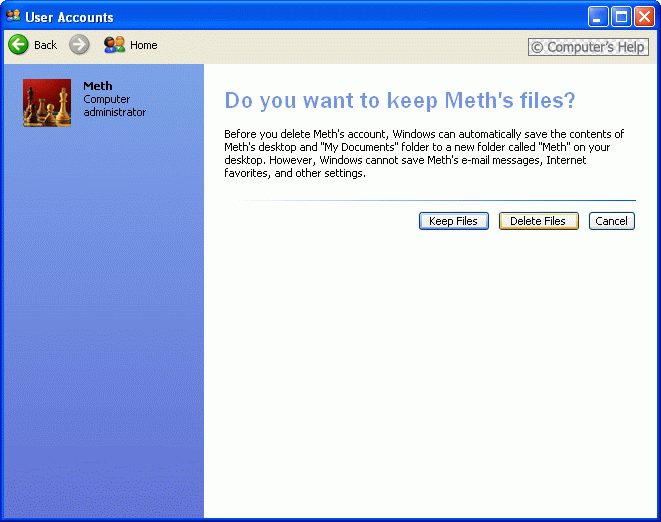Viewport: 661px width, 522px height.
Task: Click the green Back arrow icon
Action: pos(18,45)
